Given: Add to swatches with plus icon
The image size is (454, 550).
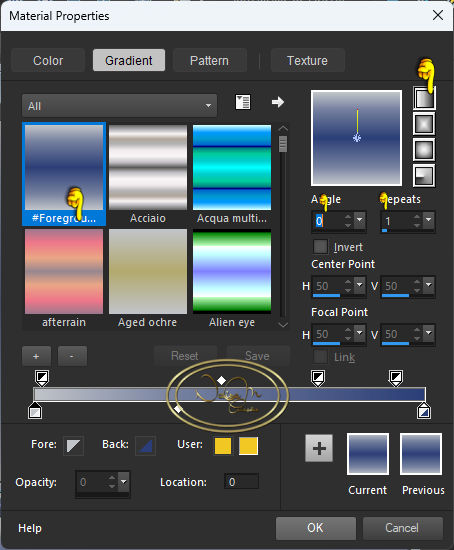Looking at the screenshot, I should pyautogui.click(x=319, y=448).
